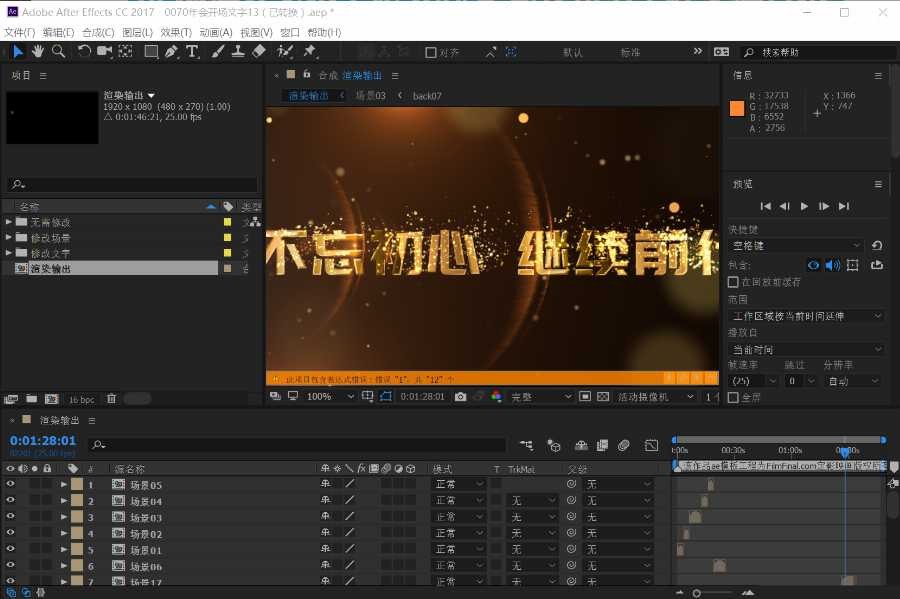This screenshot has width=900, height=599.
Task: Toggle transparency grid in viewer
Action: pos(603,396)
